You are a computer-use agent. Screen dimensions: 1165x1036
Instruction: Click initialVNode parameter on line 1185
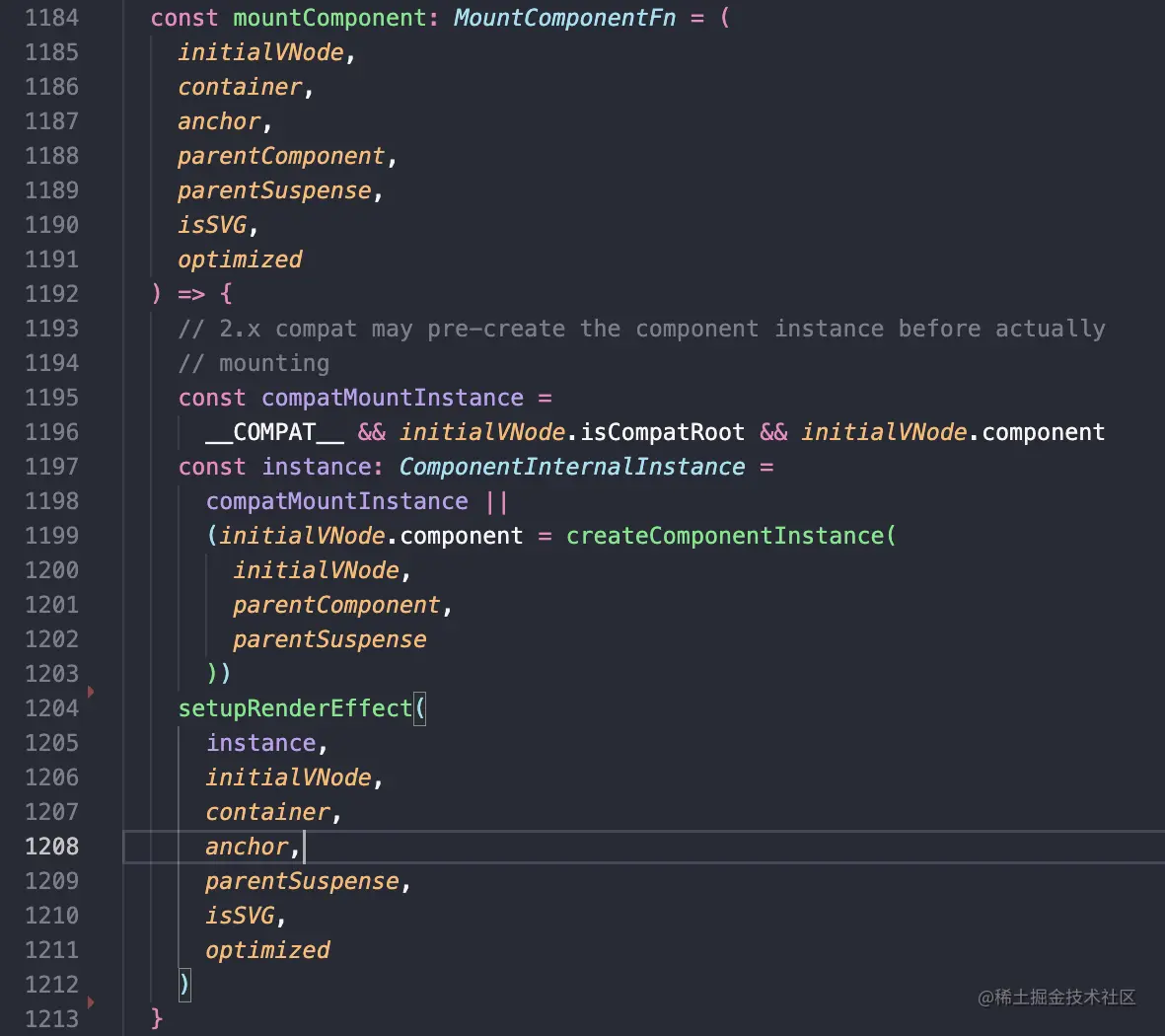260,52
